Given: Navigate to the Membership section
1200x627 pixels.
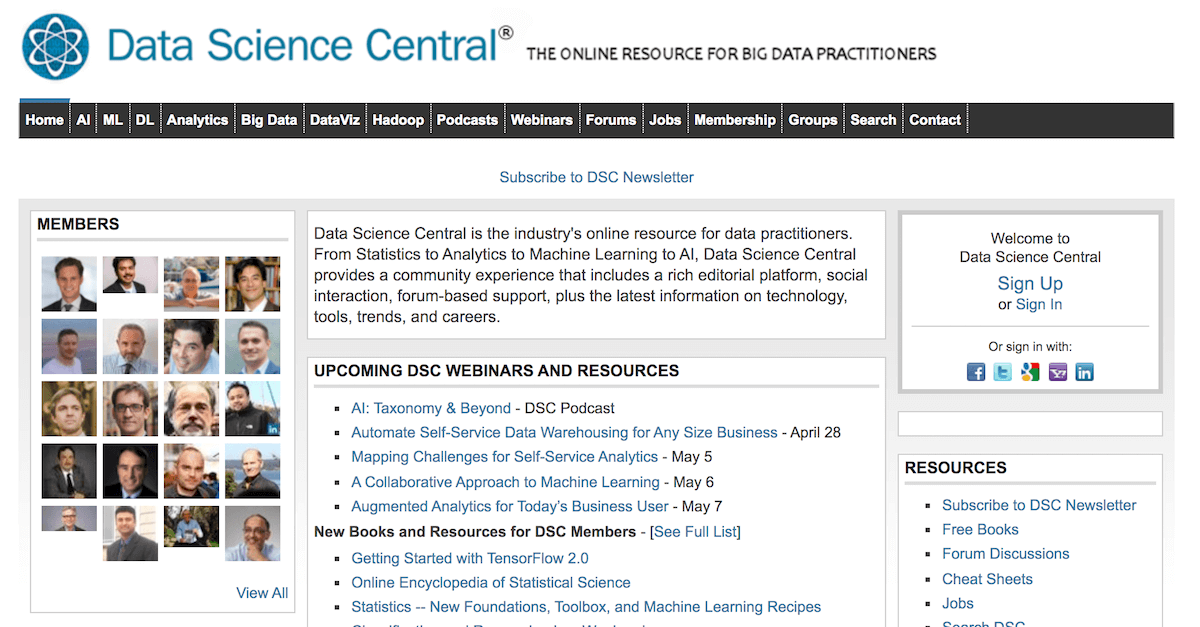Looking at the screenshot, I should (735, 119).
